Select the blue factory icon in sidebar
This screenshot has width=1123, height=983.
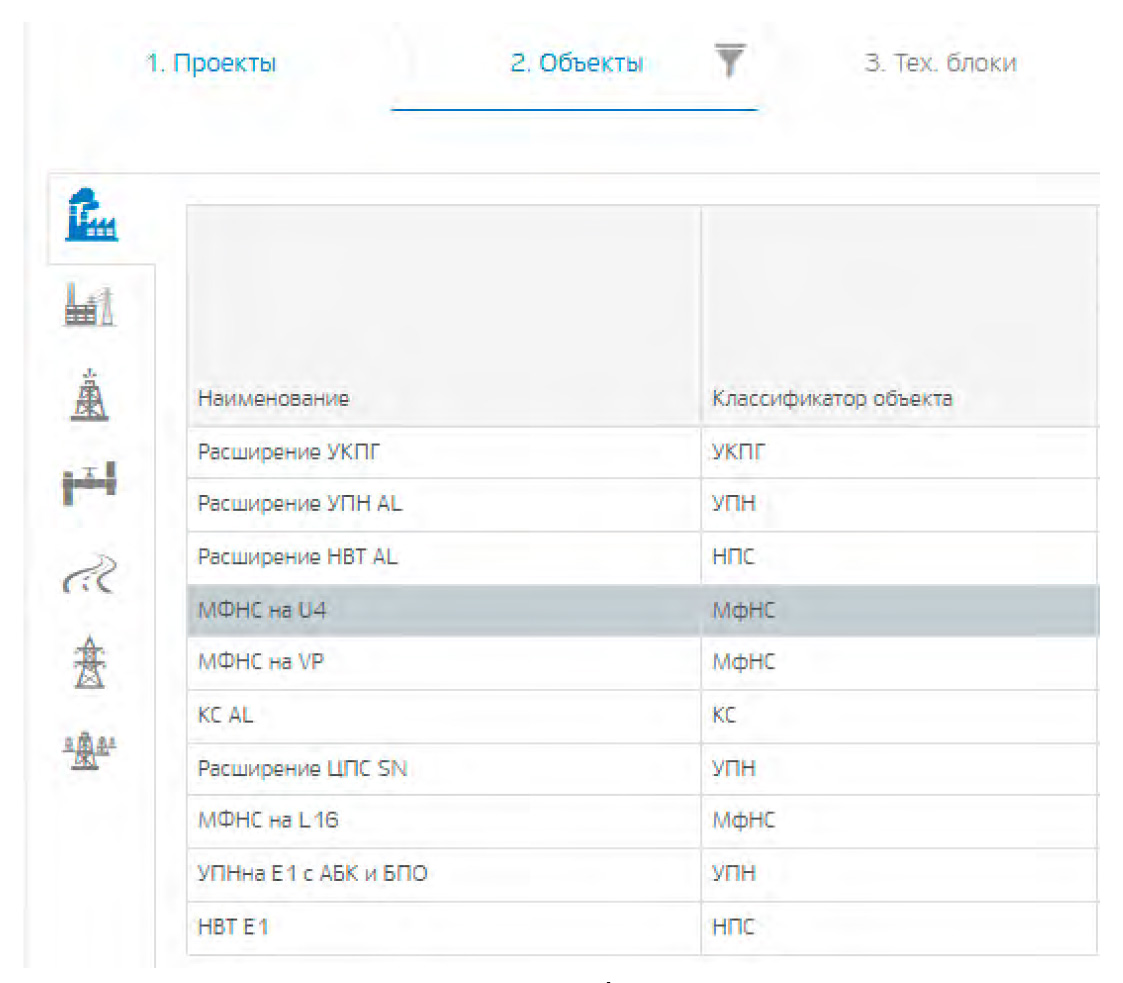(x=91, y=215)
